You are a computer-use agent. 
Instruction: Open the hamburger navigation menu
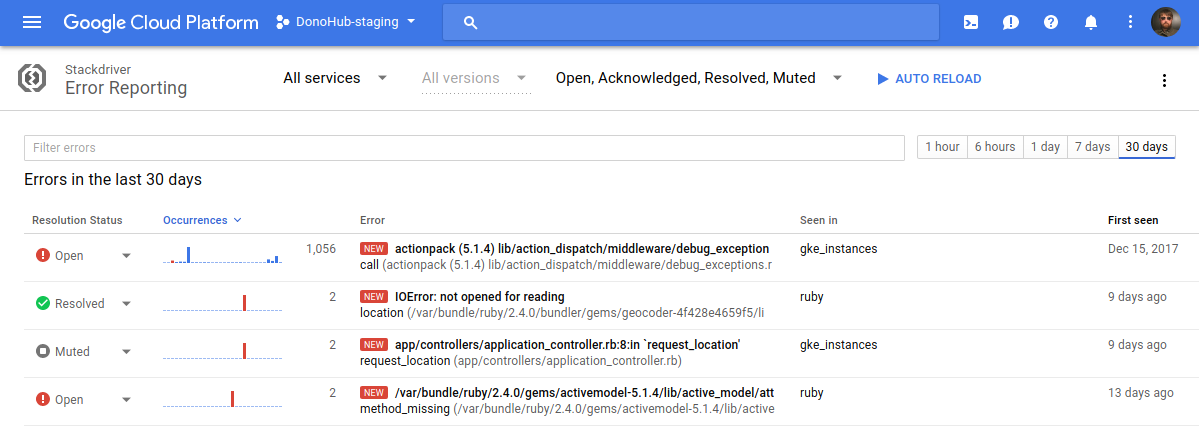pyautogui.click(x=32, y=22)
